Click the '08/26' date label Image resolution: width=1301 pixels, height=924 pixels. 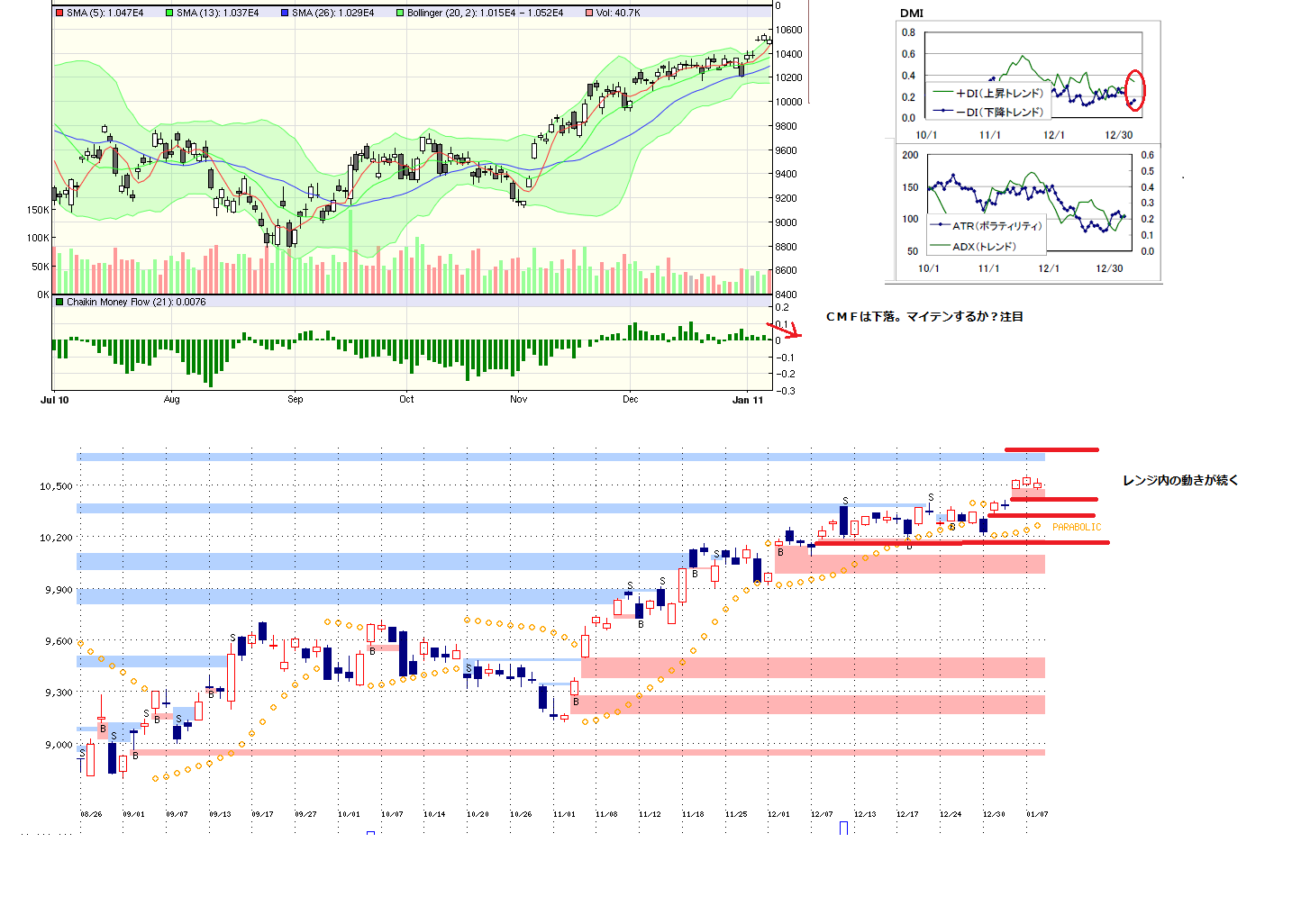91,814
